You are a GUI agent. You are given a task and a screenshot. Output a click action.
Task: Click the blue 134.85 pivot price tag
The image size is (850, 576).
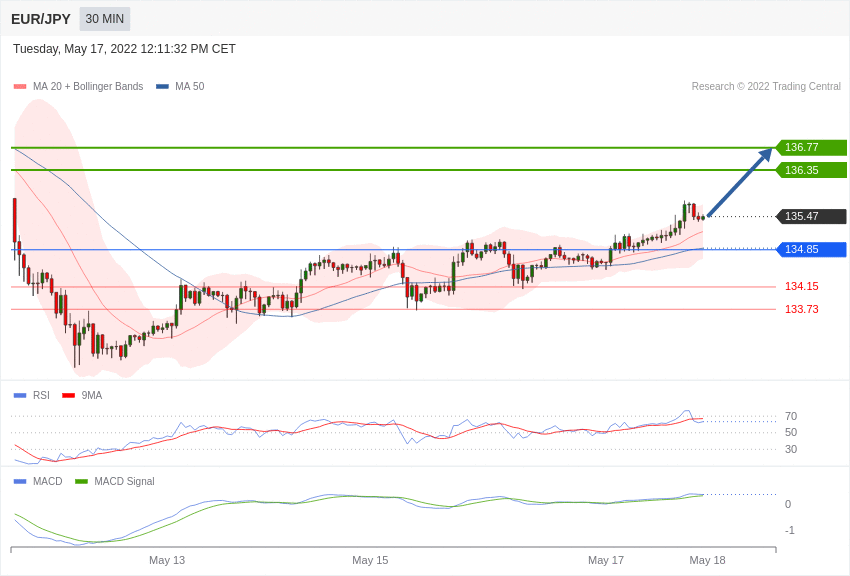(x=811, y=249)
